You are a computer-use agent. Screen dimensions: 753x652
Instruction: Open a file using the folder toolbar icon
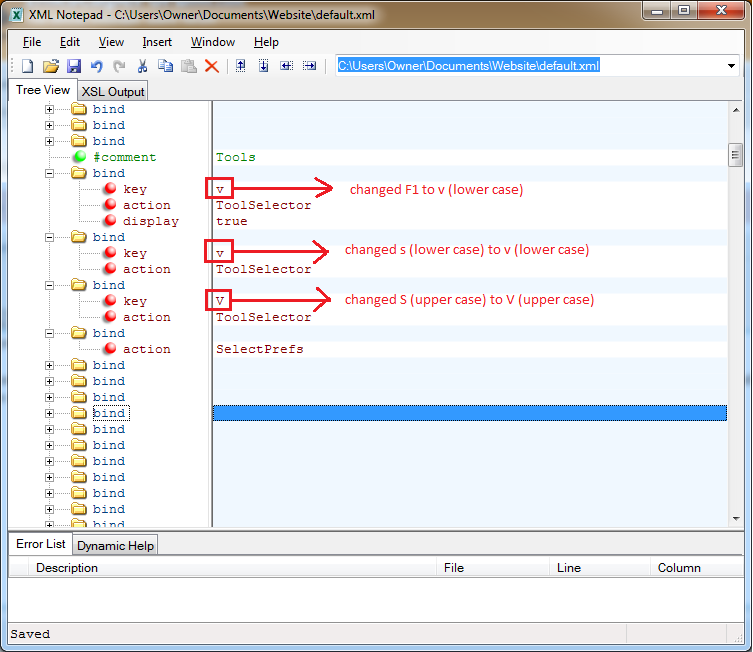(50, 66)
